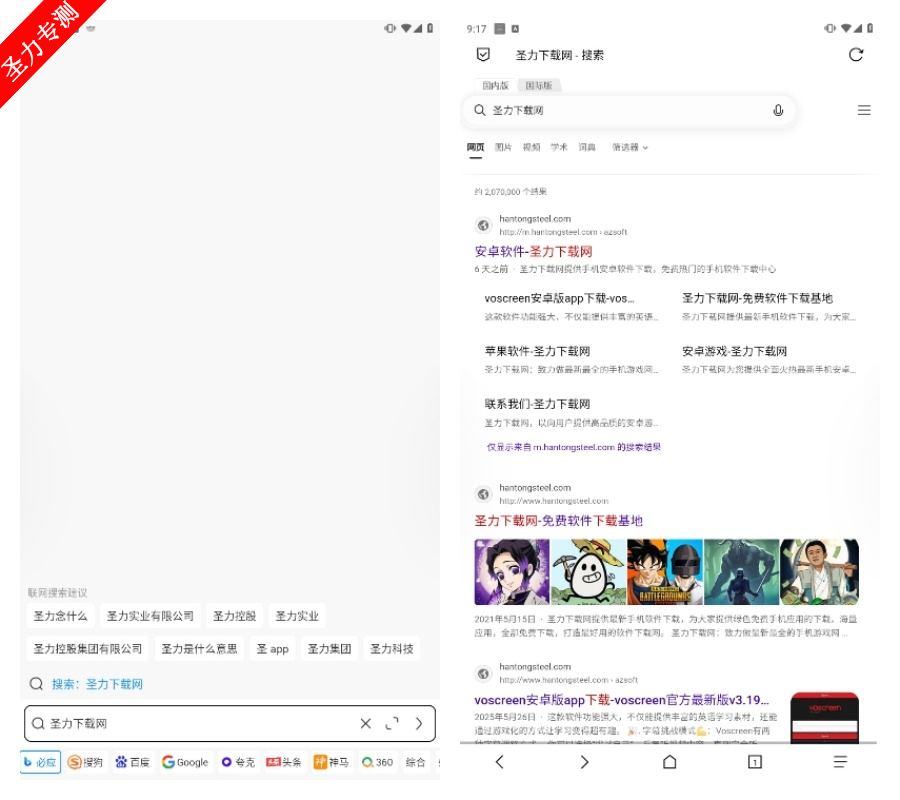This screenshot has height=800, width=900.
Task: Open result voscreen安卓版app下载 官方最新版v3.19
Action: pyautogui.click(x=622, y=700)
